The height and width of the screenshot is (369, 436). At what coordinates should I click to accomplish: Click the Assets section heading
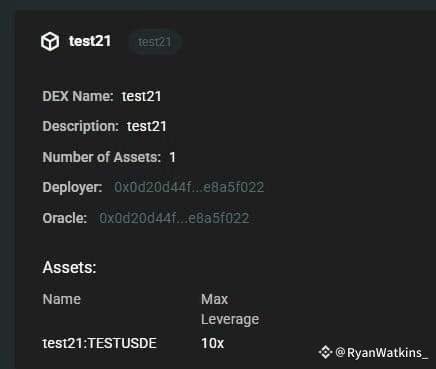click(x=69, y=268)
